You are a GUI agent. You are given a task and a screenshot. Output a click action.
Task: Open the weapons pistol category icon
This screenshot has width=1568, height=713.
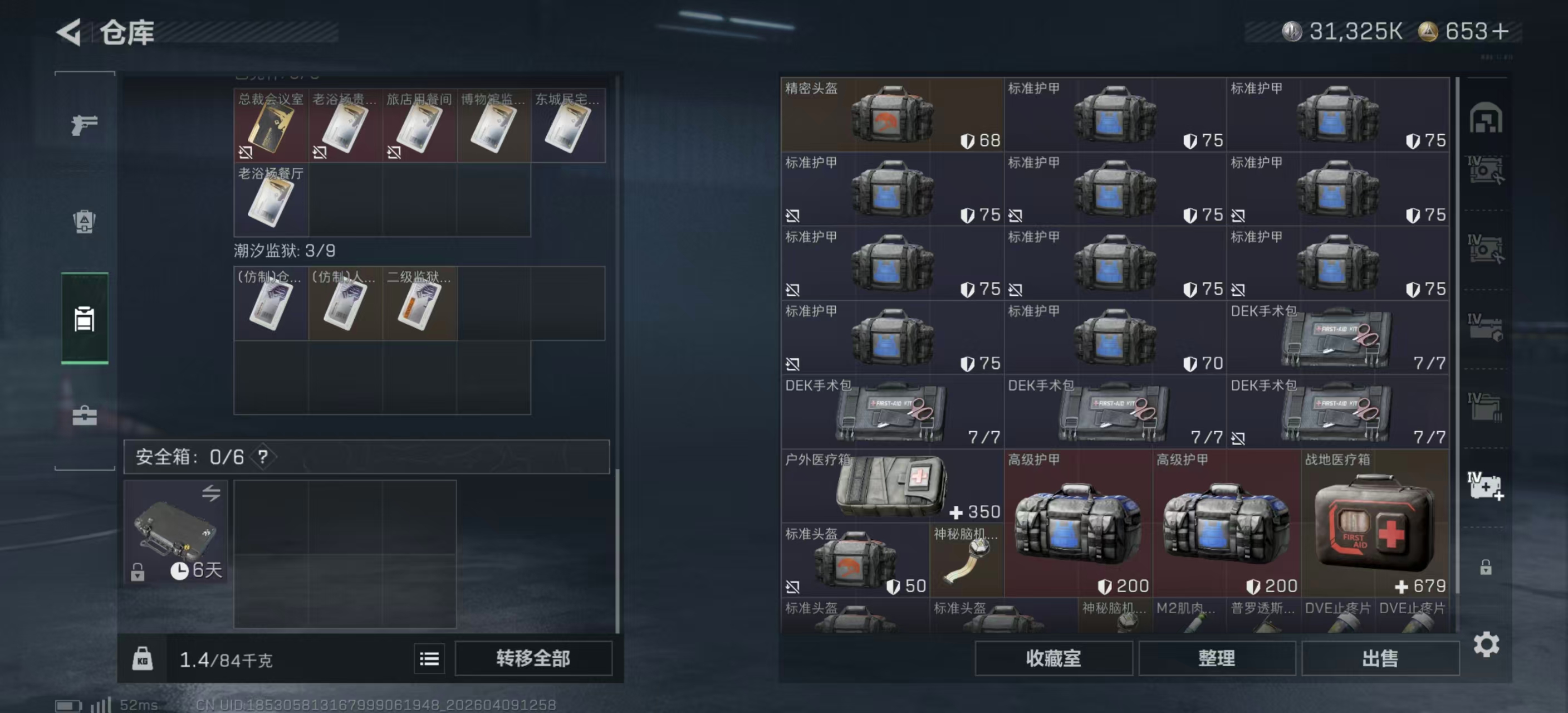(84, 124)
